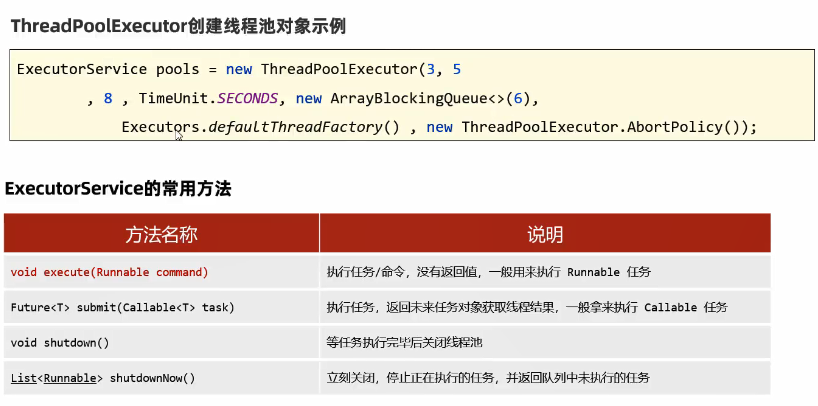Image resolution: width=818 pixels, height=406 pixels.
Task: Click the void shutdown() method cell
Action: click(161, 342)
